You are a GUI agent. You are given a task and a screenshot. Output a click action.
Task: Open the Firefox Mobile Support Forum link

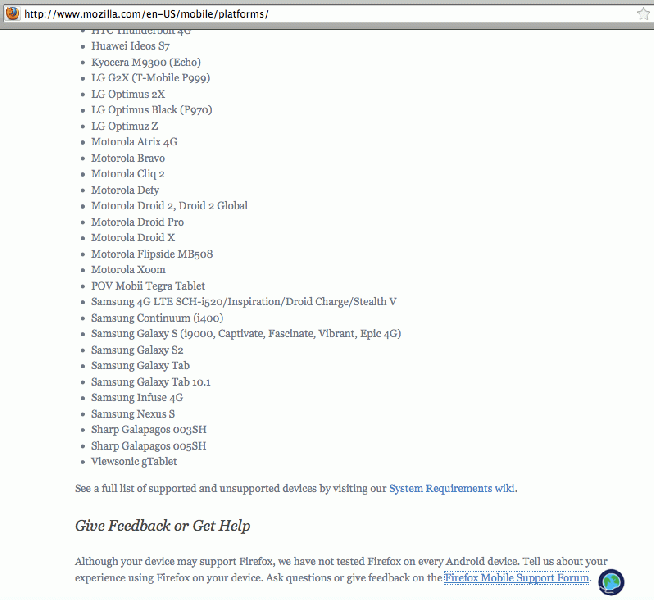(517, 578)
